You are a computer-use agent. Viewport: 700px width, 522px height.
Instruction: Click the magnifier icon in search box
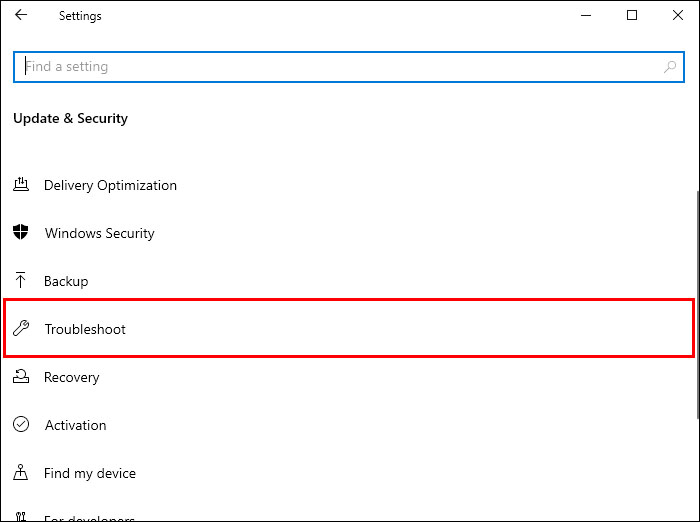tap(669, 67)
